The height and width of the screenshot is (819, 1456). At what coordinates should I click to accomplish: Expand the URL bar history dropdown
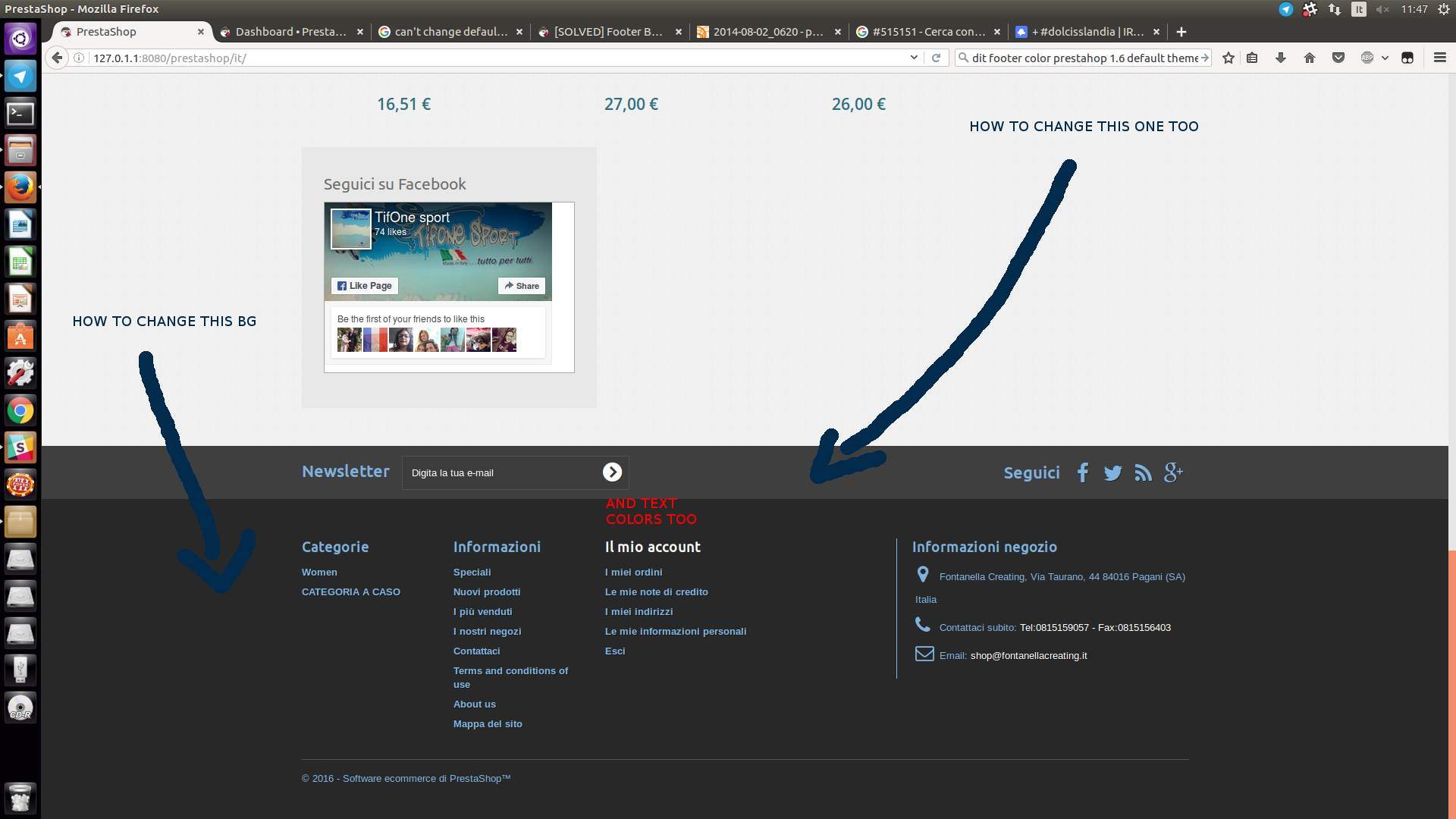[x=914, y=58]
